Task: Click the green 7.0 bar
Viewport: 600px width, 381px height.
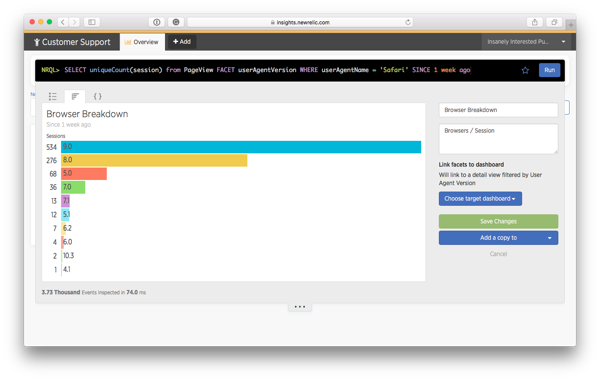Action: [73, 187]
